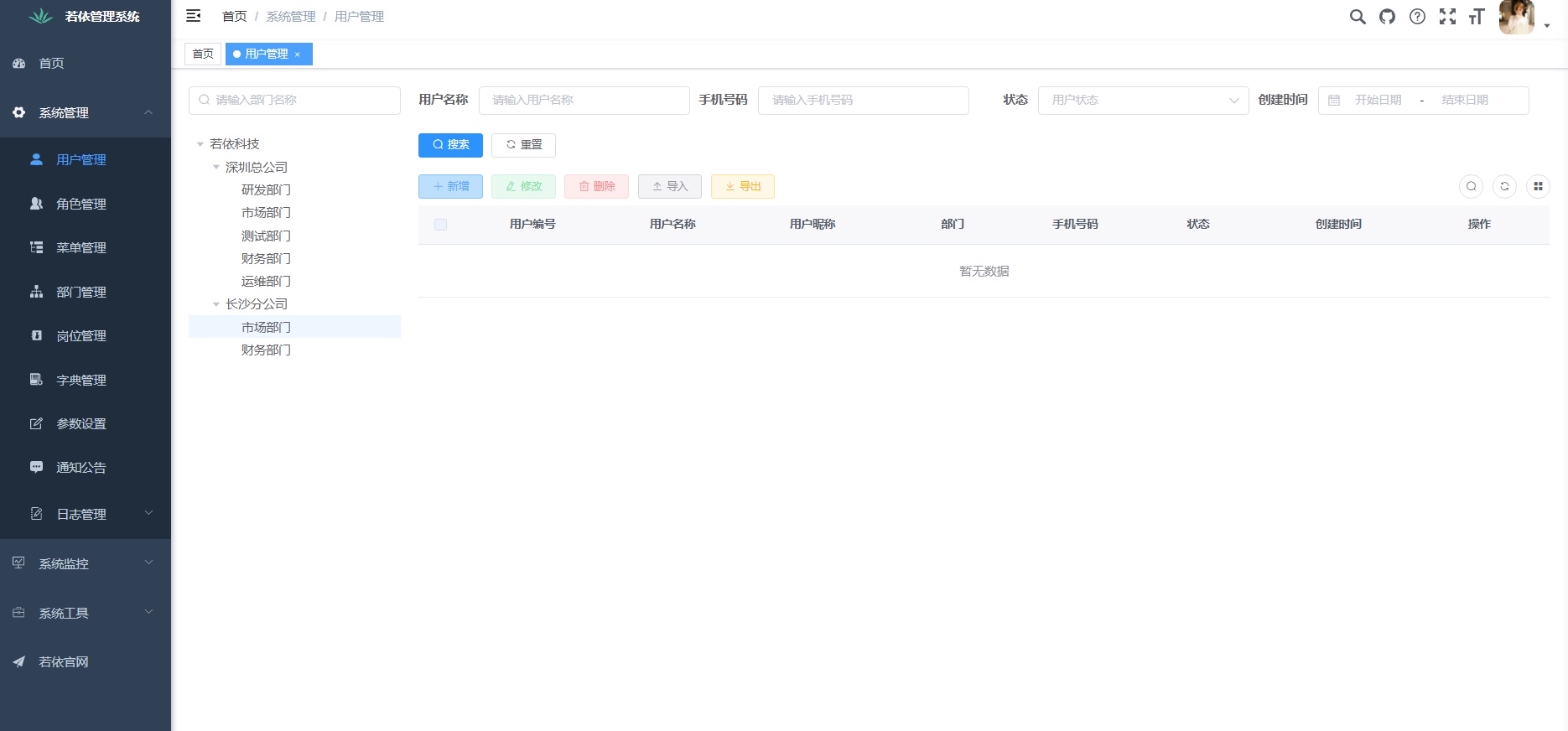This screenshot has width=1568, height=731.
Task: Collapse the 深圳总公司 tree node
Action: point(216,167)
